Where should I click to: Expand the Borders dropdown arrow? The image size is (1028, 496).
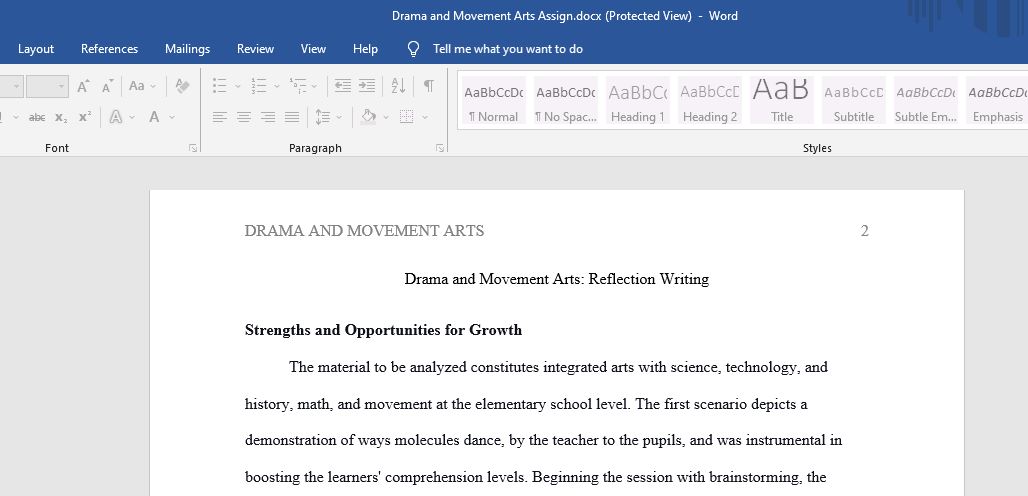425,117
